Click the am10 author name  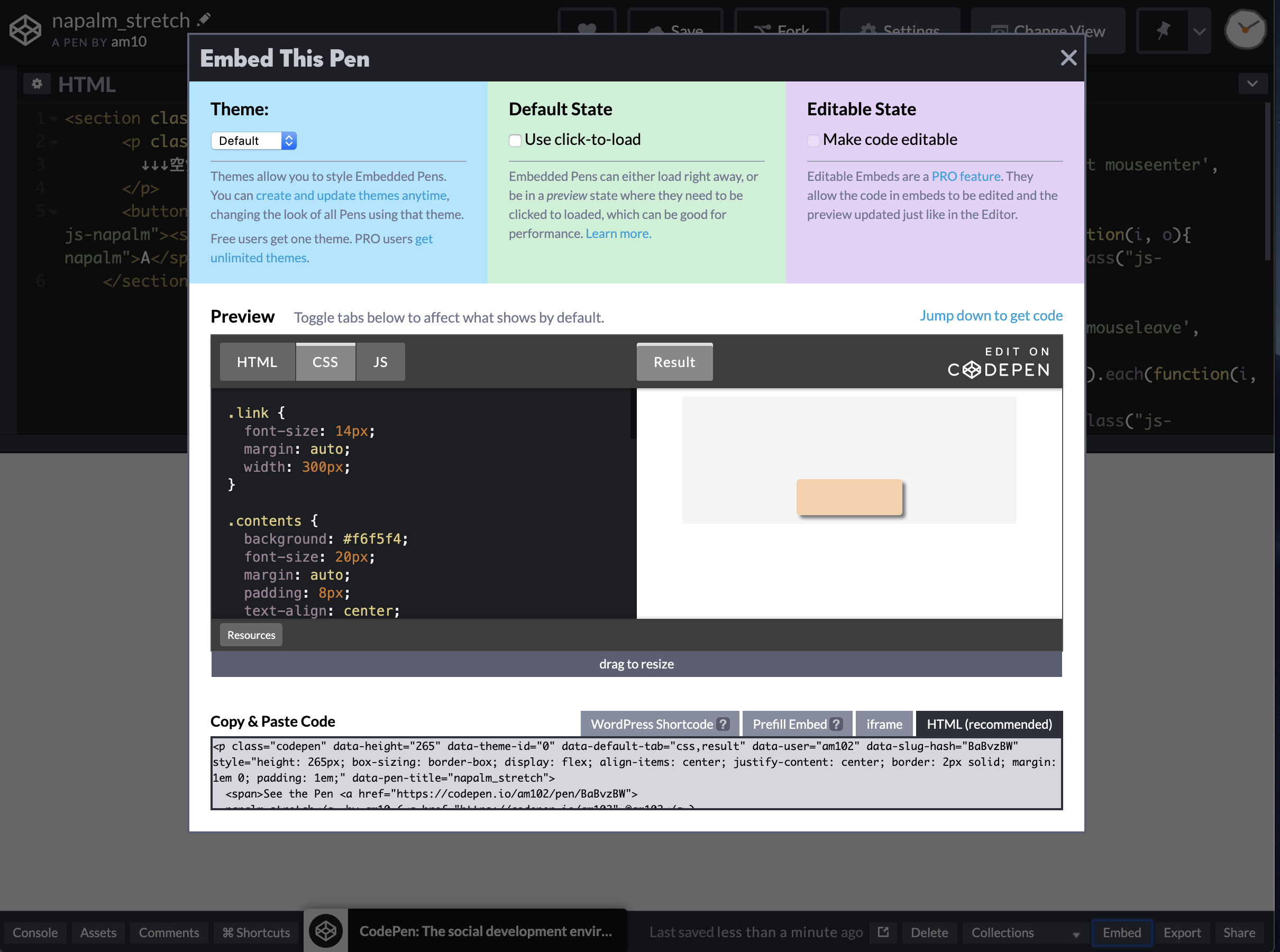coord(129,41)
